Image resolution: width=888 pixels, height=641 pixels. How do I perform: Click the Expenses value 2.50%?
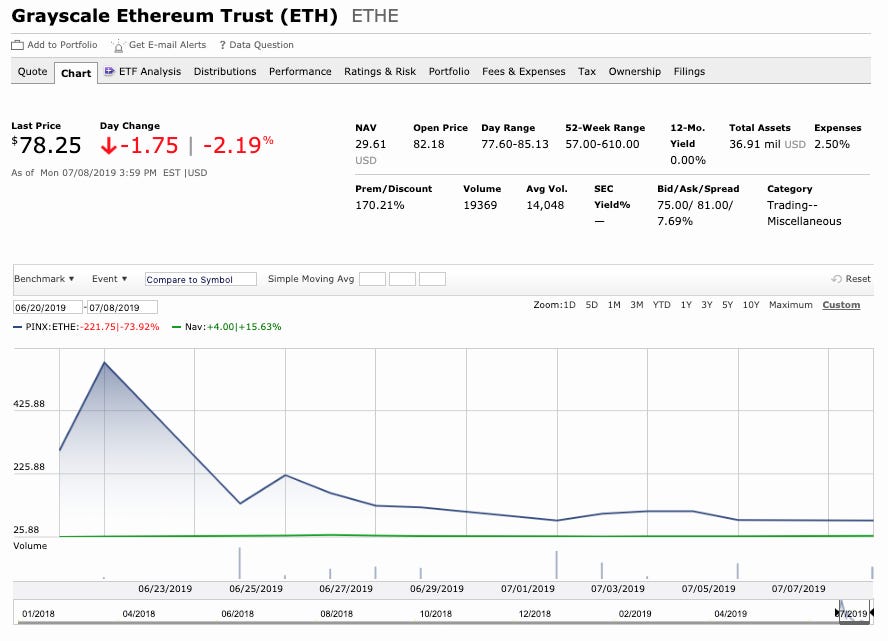tap(832, 144)
